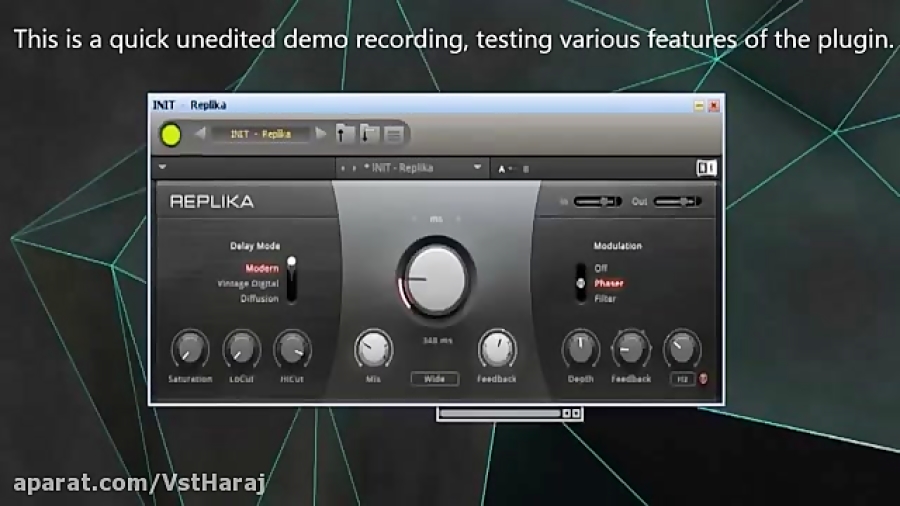Click the LoCut knob

point(242,349)
